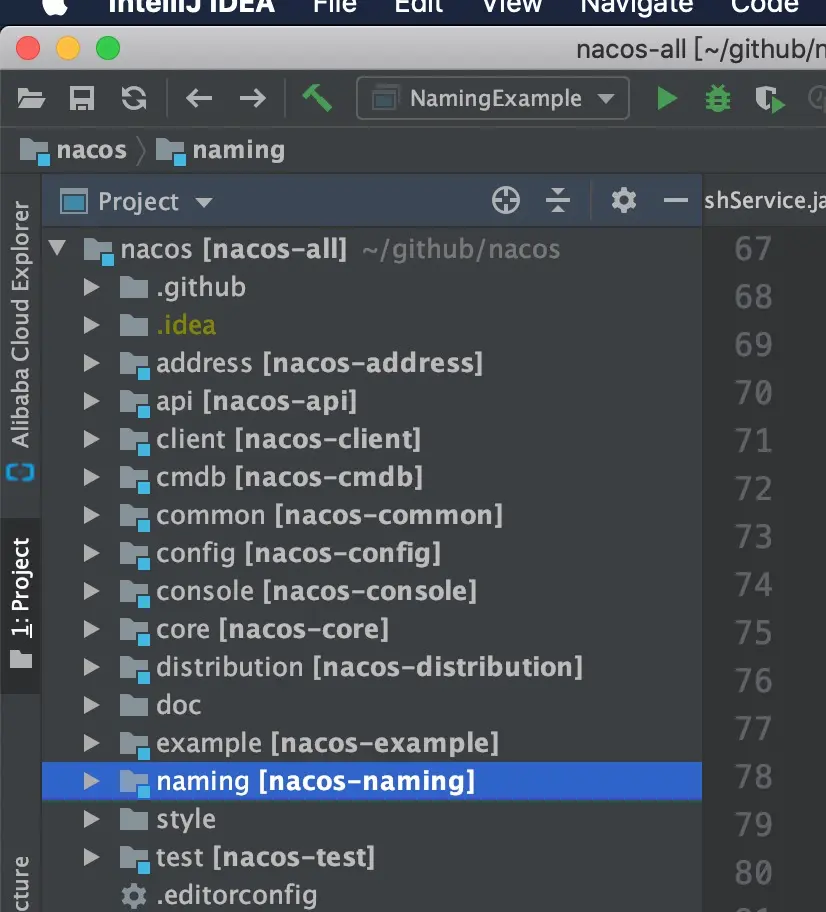Run NamingExample with the green play icon
The width and height of the screenshot is (826, 912).
(x=667, y=98)
